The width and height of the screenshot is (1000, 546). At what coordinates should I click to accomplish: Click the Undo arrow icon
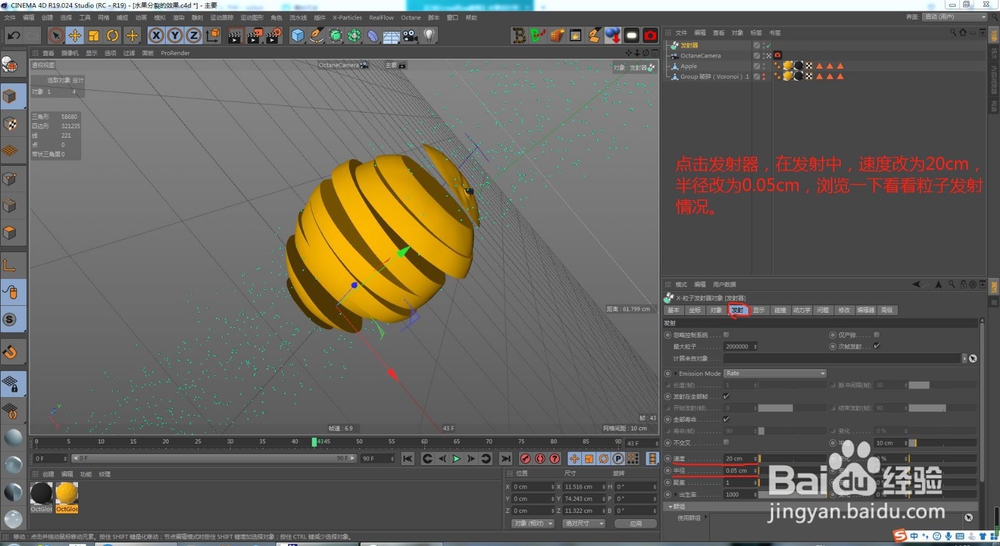[x=14, y=36]
